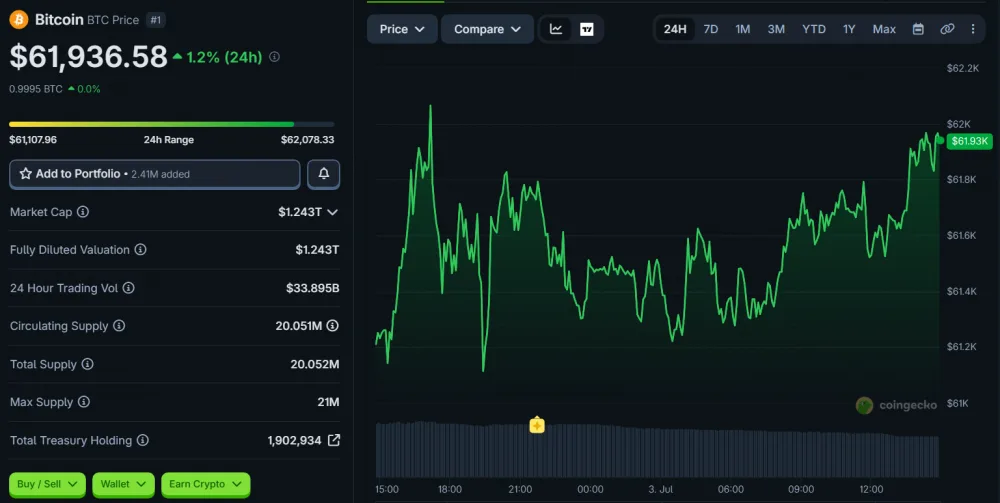This screenshot has width=1000, height=503.
Task: Click the #1 rank badge
Action: tap(156, 20)
